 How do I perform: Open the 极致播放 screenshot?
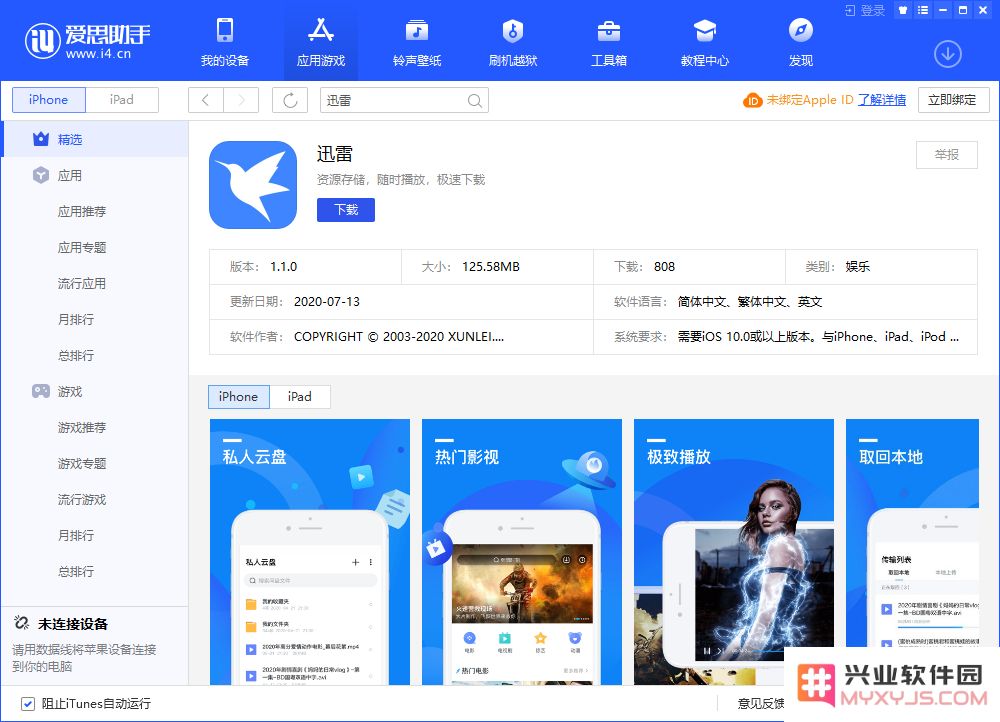coord(734,552)
